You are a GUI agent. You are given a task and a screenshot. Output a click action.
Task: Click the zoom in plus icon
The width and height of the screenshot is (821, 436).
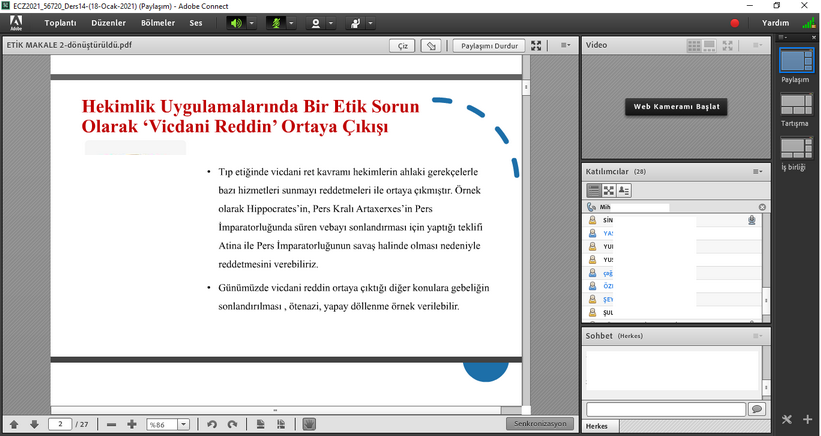[132, 425]
